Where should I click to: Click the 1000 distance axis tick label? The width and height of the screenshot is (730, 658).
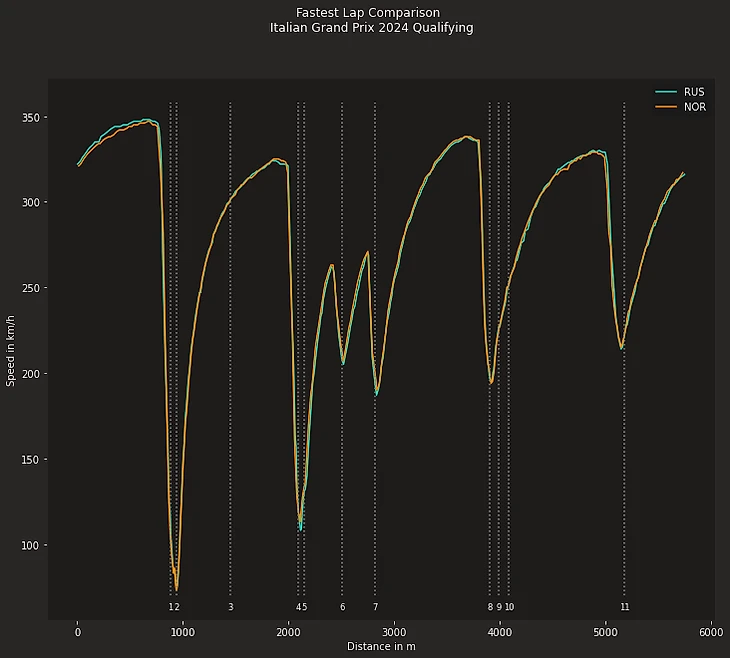(183, 632)
